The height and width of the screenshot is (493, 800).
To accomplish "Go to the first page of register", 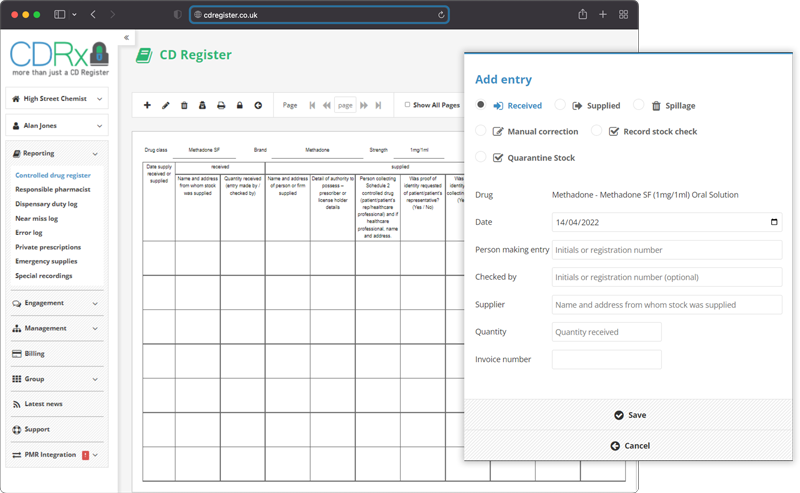I will 312,105.
